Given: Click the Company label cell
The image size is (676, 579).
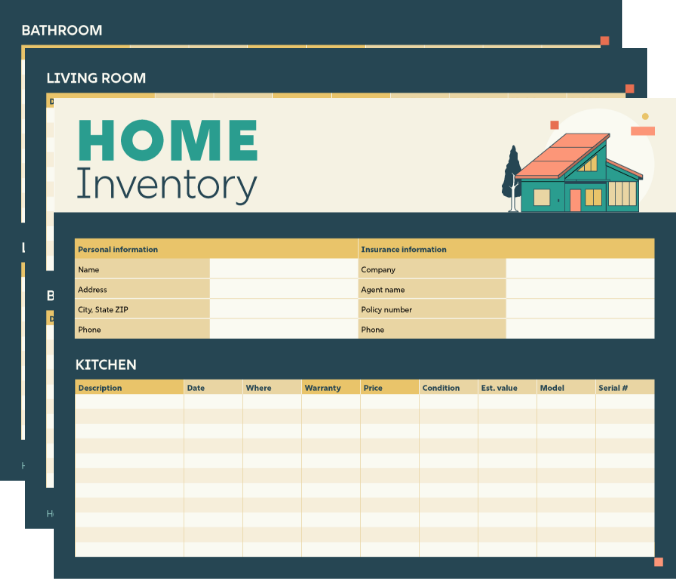Looking at the screenshot, I should [x=432, y=269].
